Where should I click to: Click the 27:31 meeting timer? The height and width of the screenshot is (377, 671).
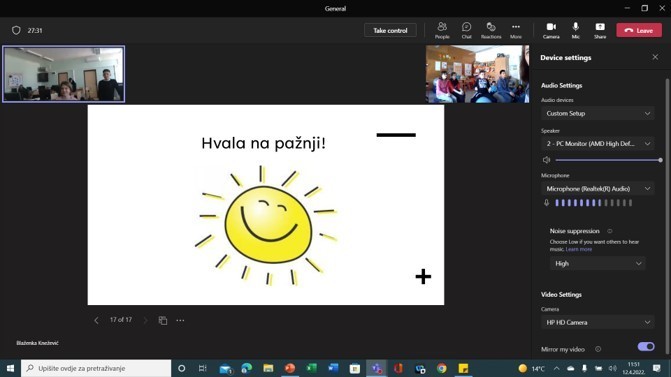pos(35,30)
